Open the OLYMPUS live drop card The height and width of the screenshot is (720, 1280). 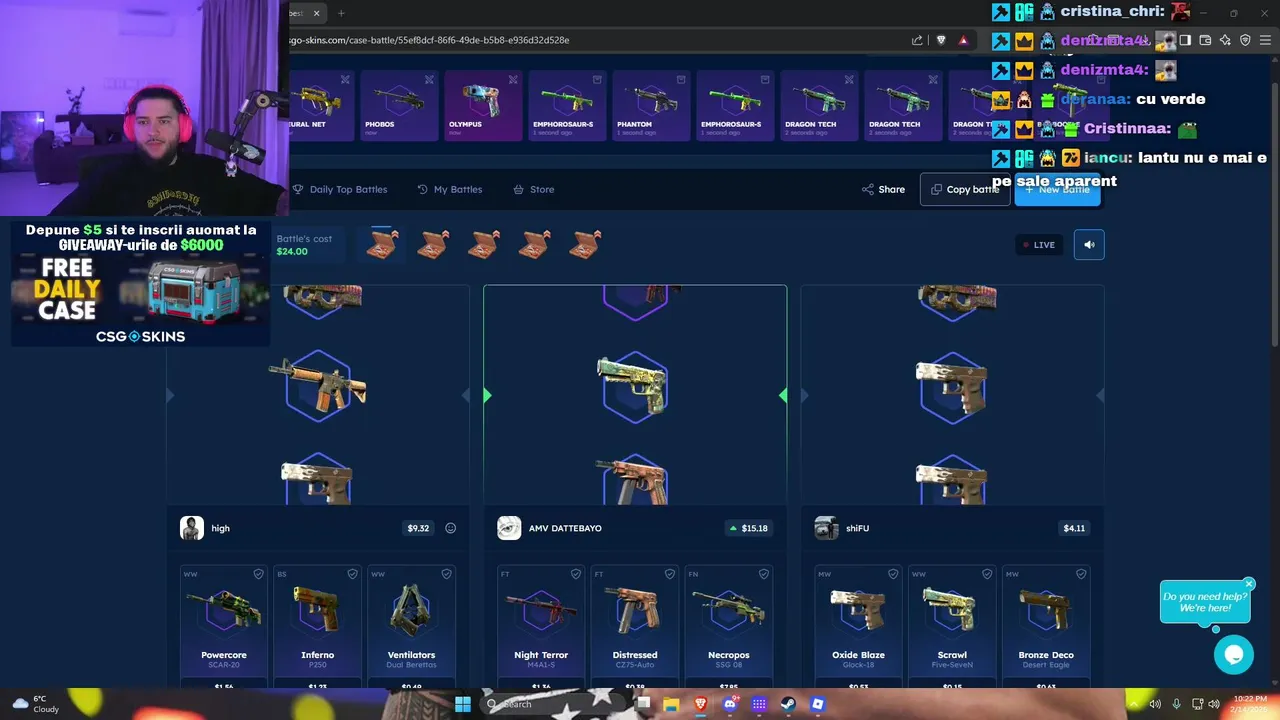[x=483, y=105]
